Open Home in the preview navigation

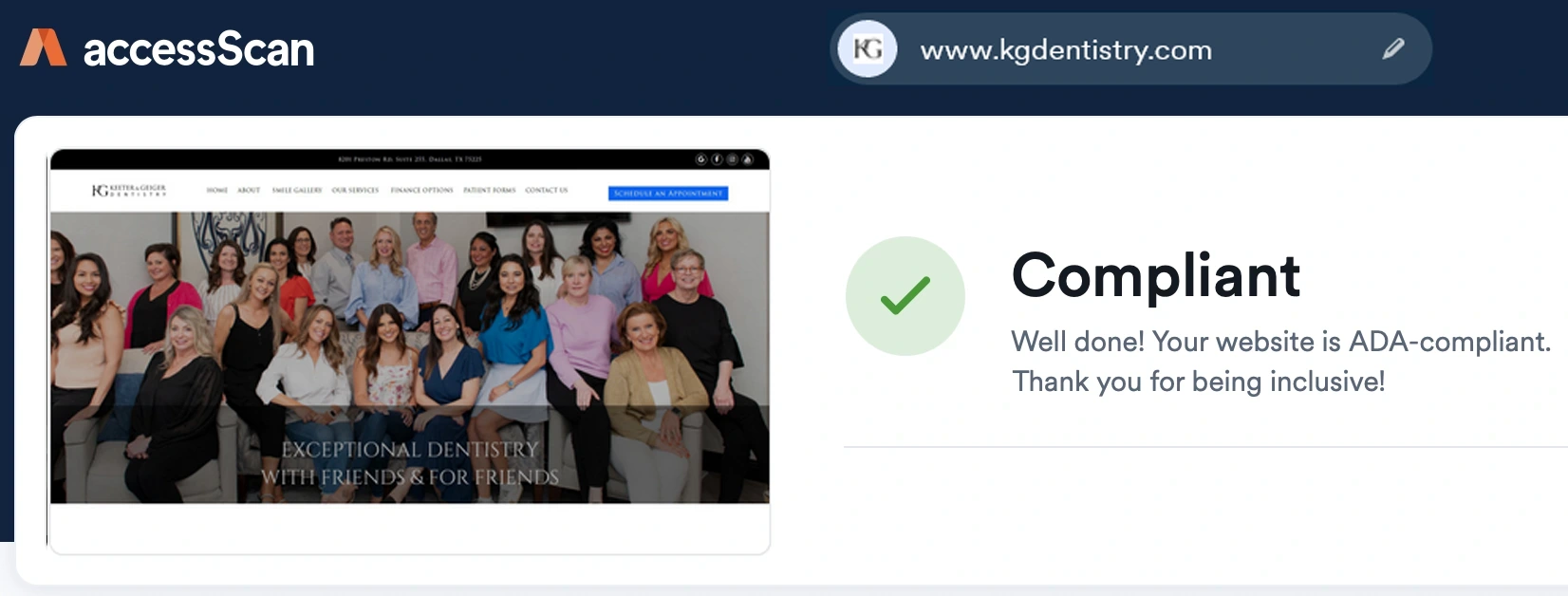pos(217,191)
